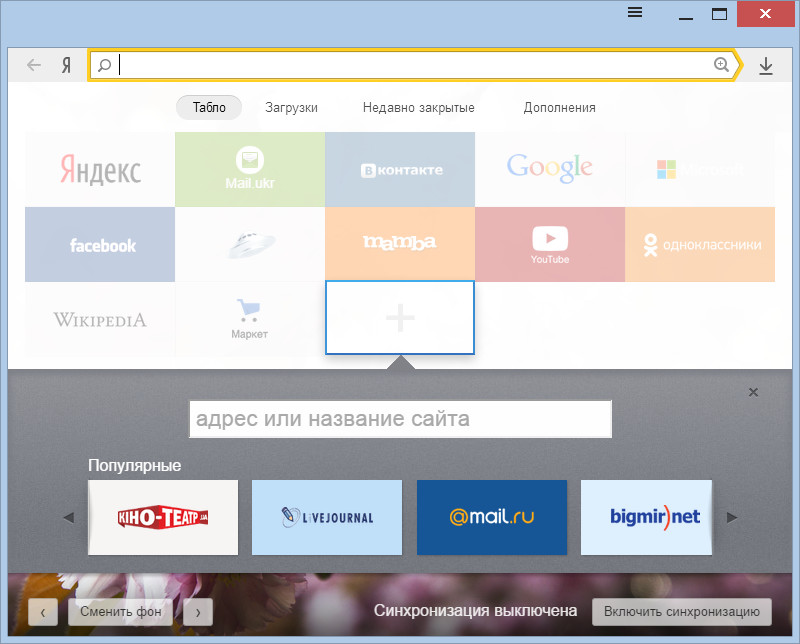
Task: Open the Mail.ukr tile
Action: click(250, 169)
